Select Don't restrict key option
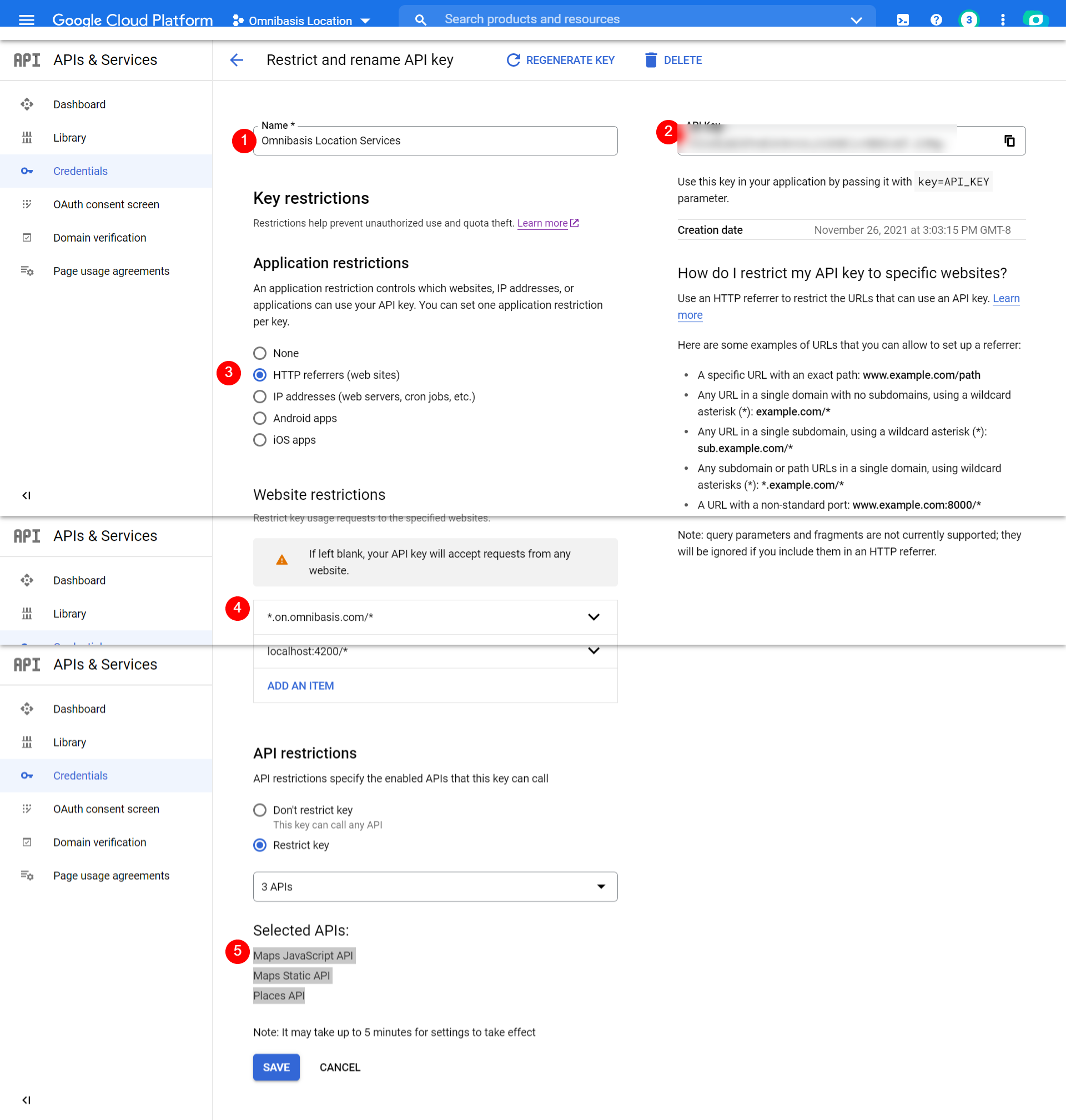This screenshot has height=1120, width=1066. 260,809
